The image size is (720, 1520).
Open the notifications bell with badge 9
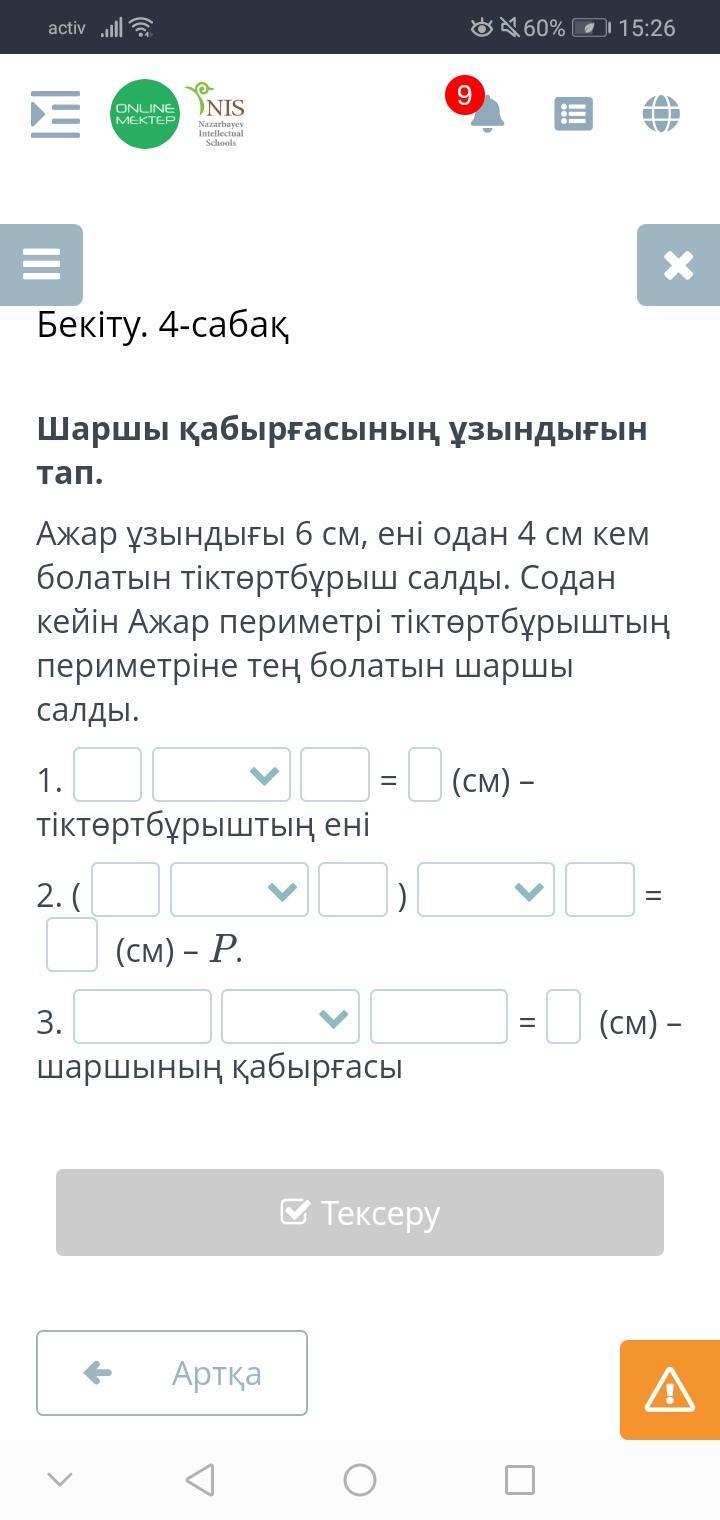(485, 113)
